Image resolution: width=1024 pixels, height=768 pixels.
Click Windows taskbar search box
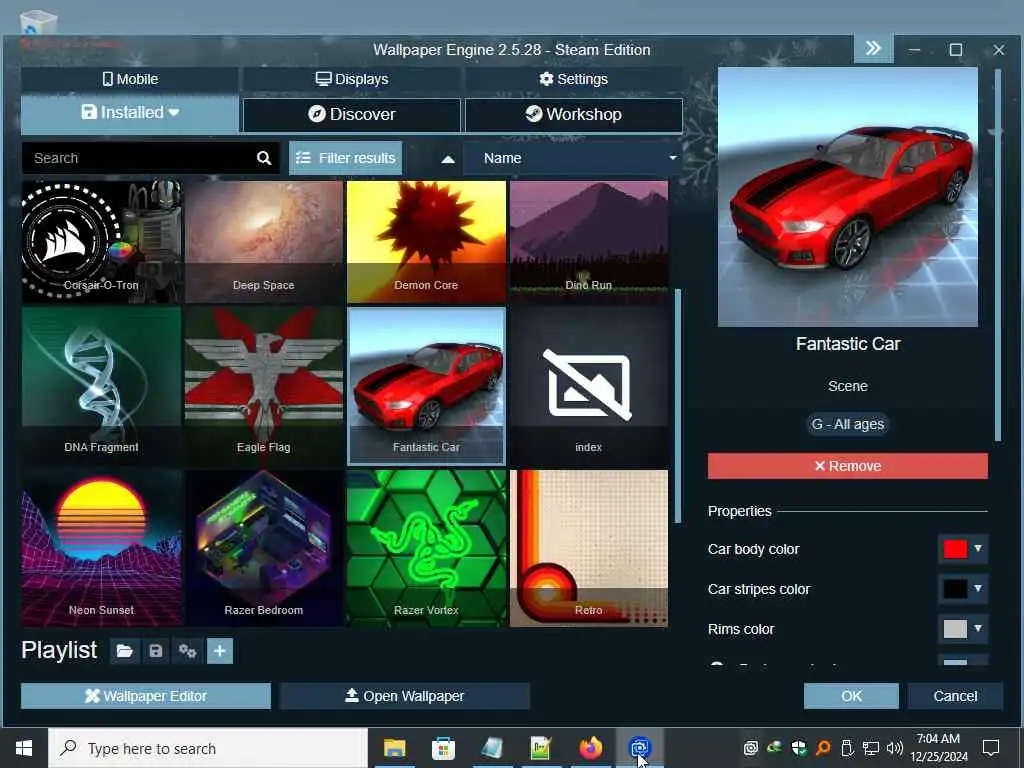tap(208, 748)
